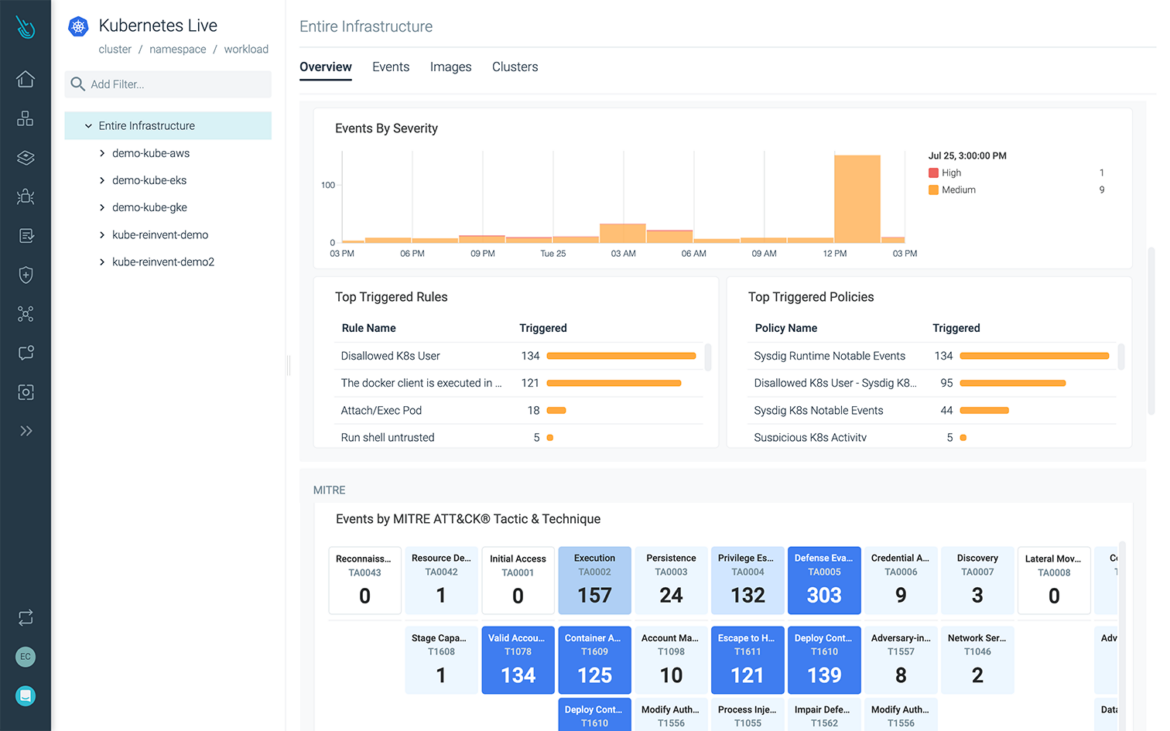Click the Top Triggered Policies scrollbar
This screenshot has width=1170, height=731.
[1121, 357]
